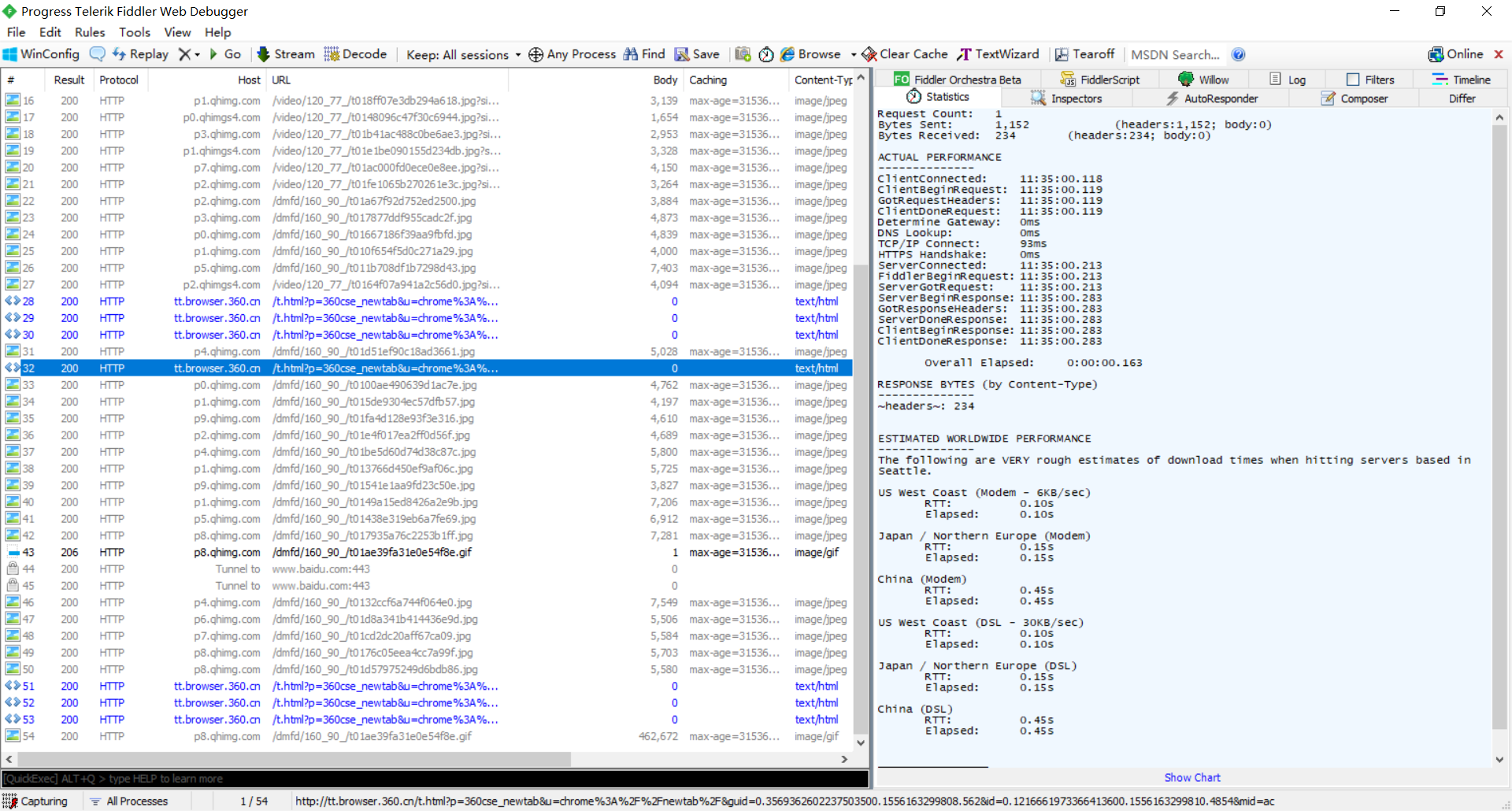Click the All Processes filter in status bar

(130, 802)
